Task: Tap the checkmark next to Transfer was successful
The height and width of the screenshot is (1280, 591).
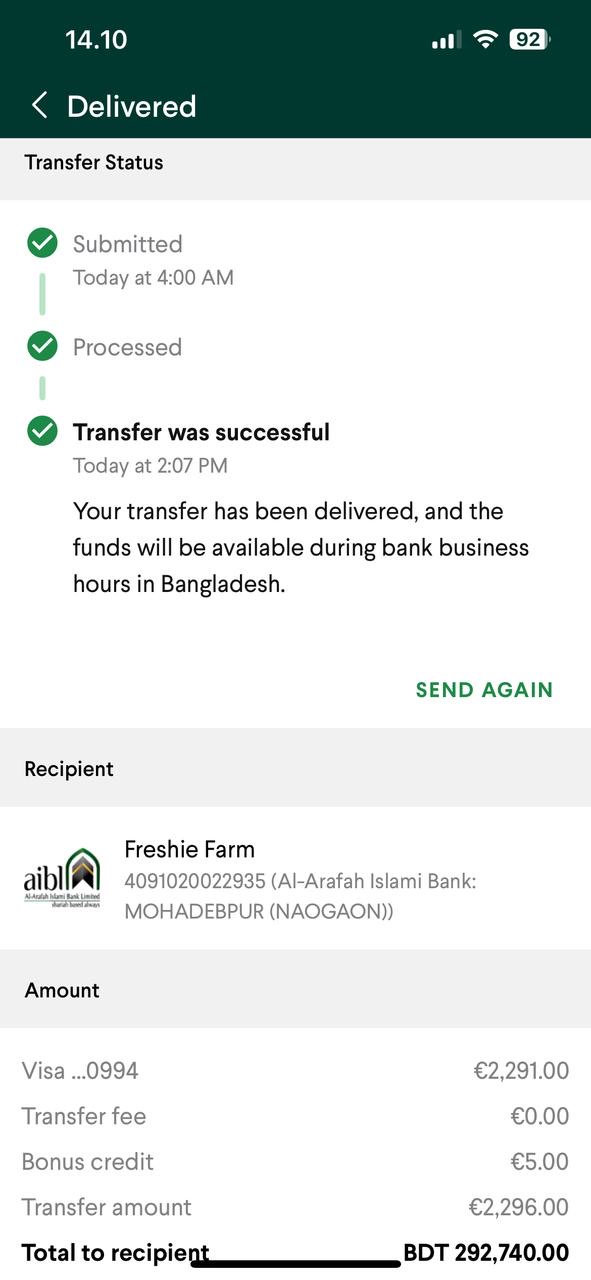Action: (x=42, y=431)
